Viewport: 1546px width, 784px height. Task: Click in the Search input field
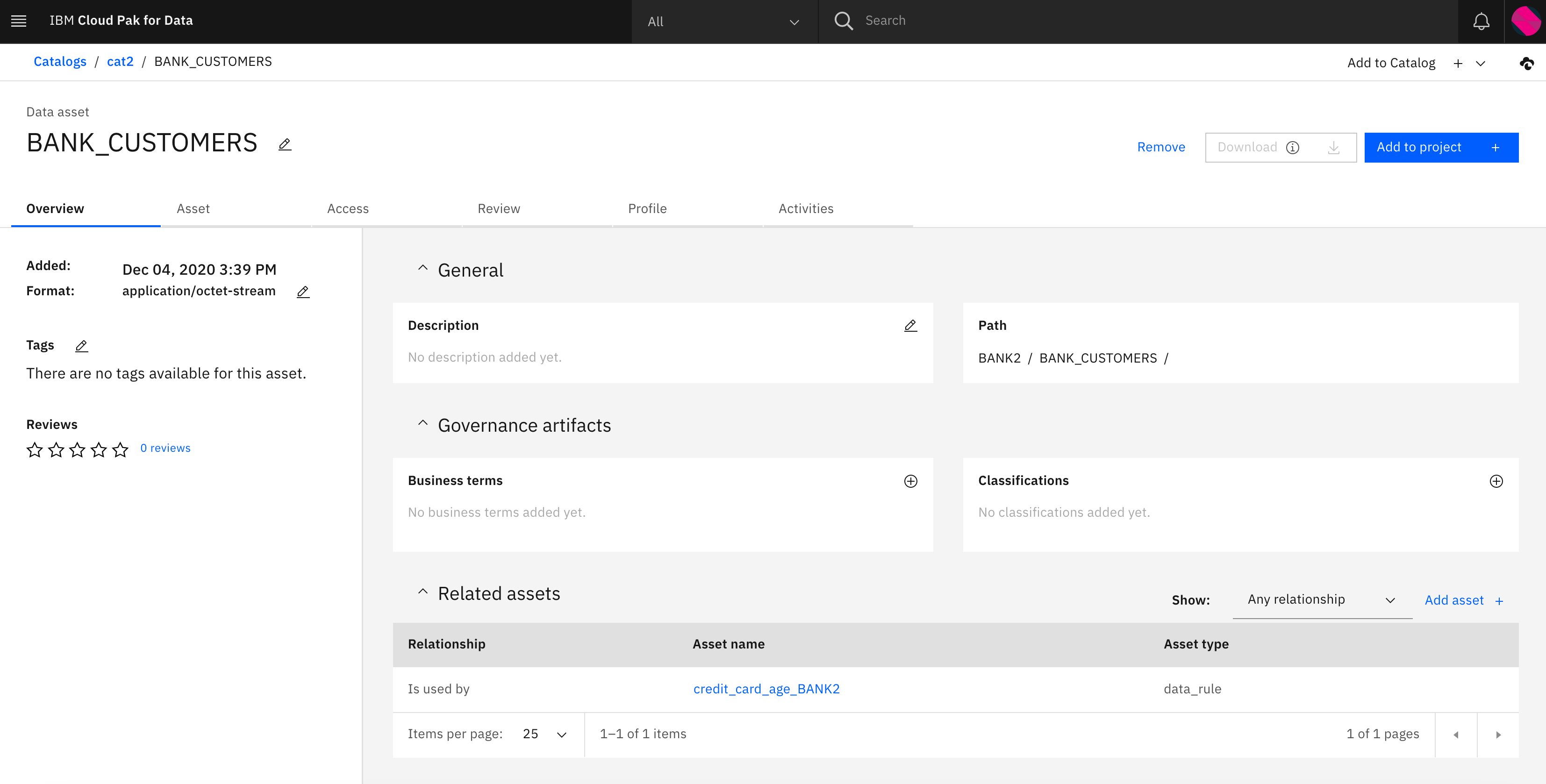1140,21
